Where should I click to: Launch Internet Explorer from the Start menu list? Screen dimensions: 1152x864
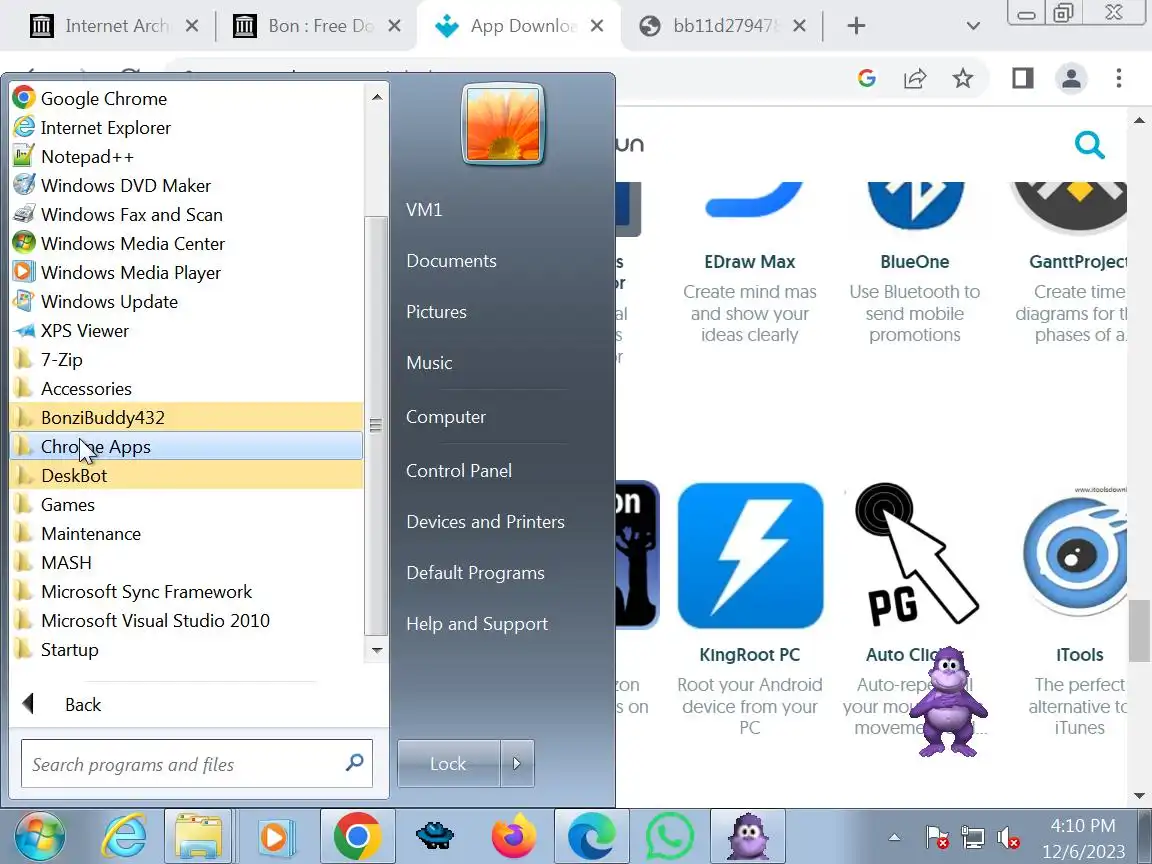tap(187, 128)
